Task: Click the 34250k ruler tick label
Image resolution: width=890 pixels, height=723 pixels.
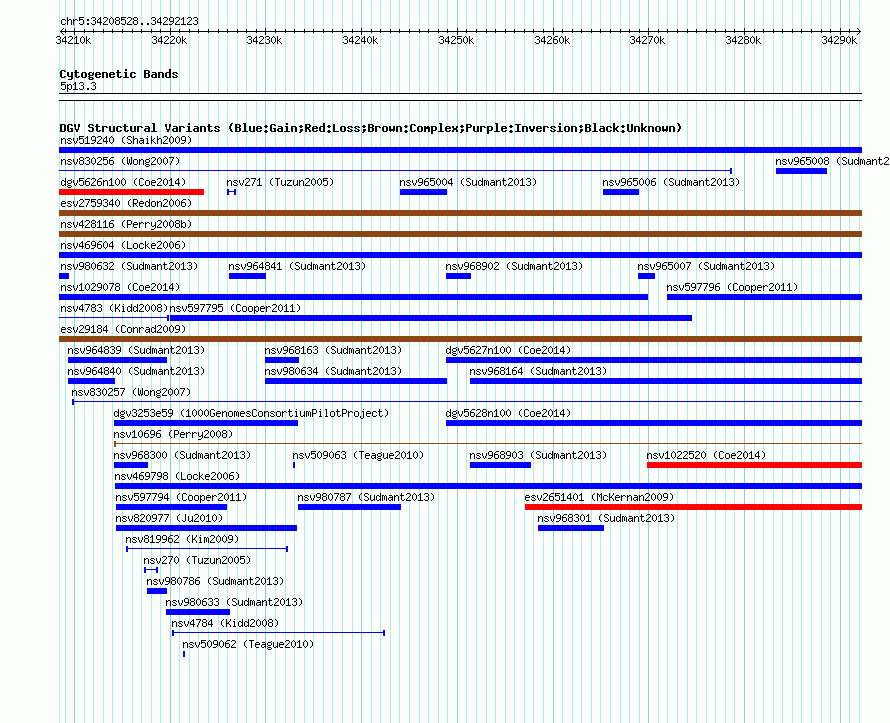Action: click(456, 40)
